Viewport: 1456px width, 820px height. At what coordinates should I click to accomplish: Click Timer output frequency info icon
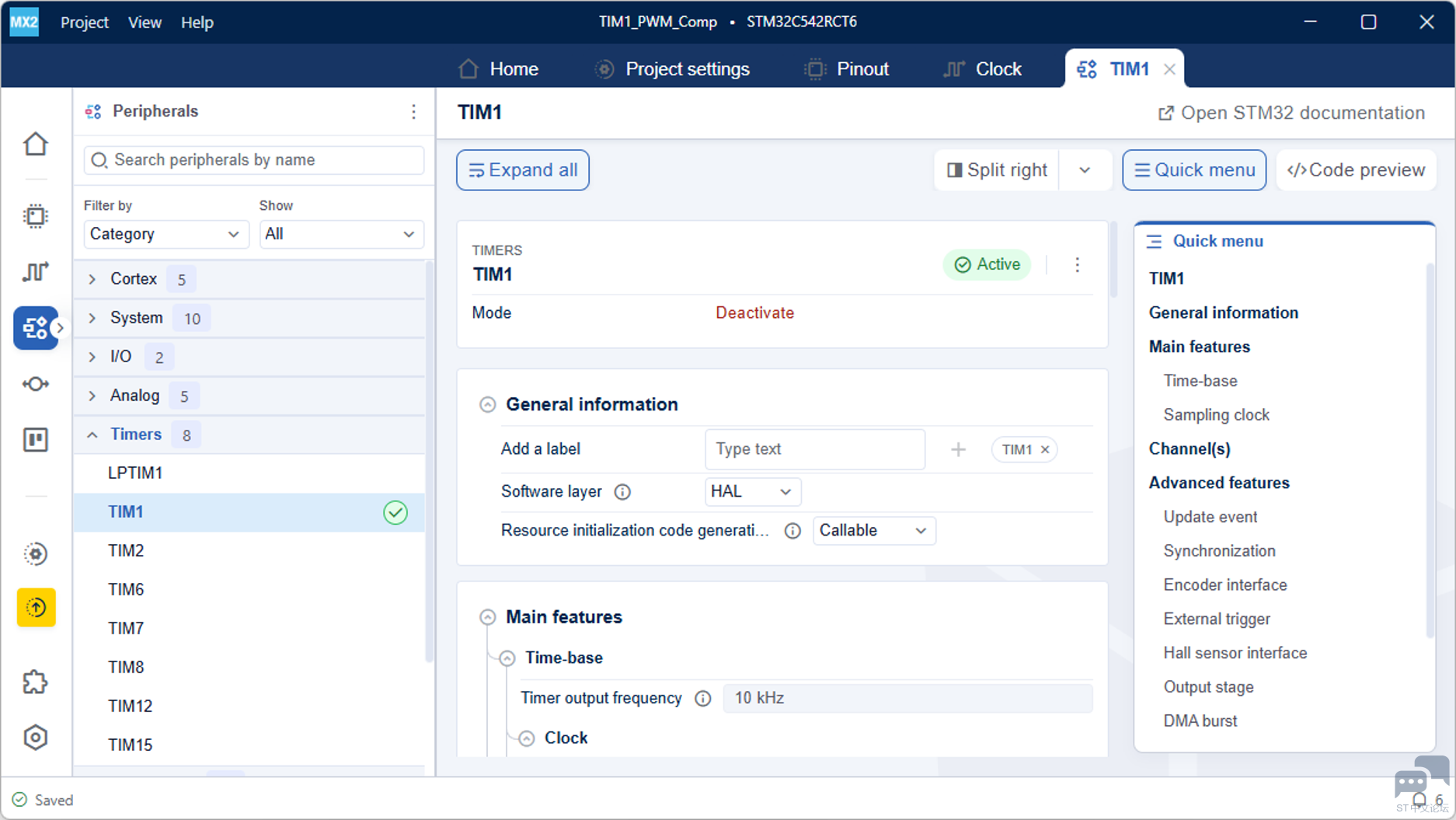(703, 699)
